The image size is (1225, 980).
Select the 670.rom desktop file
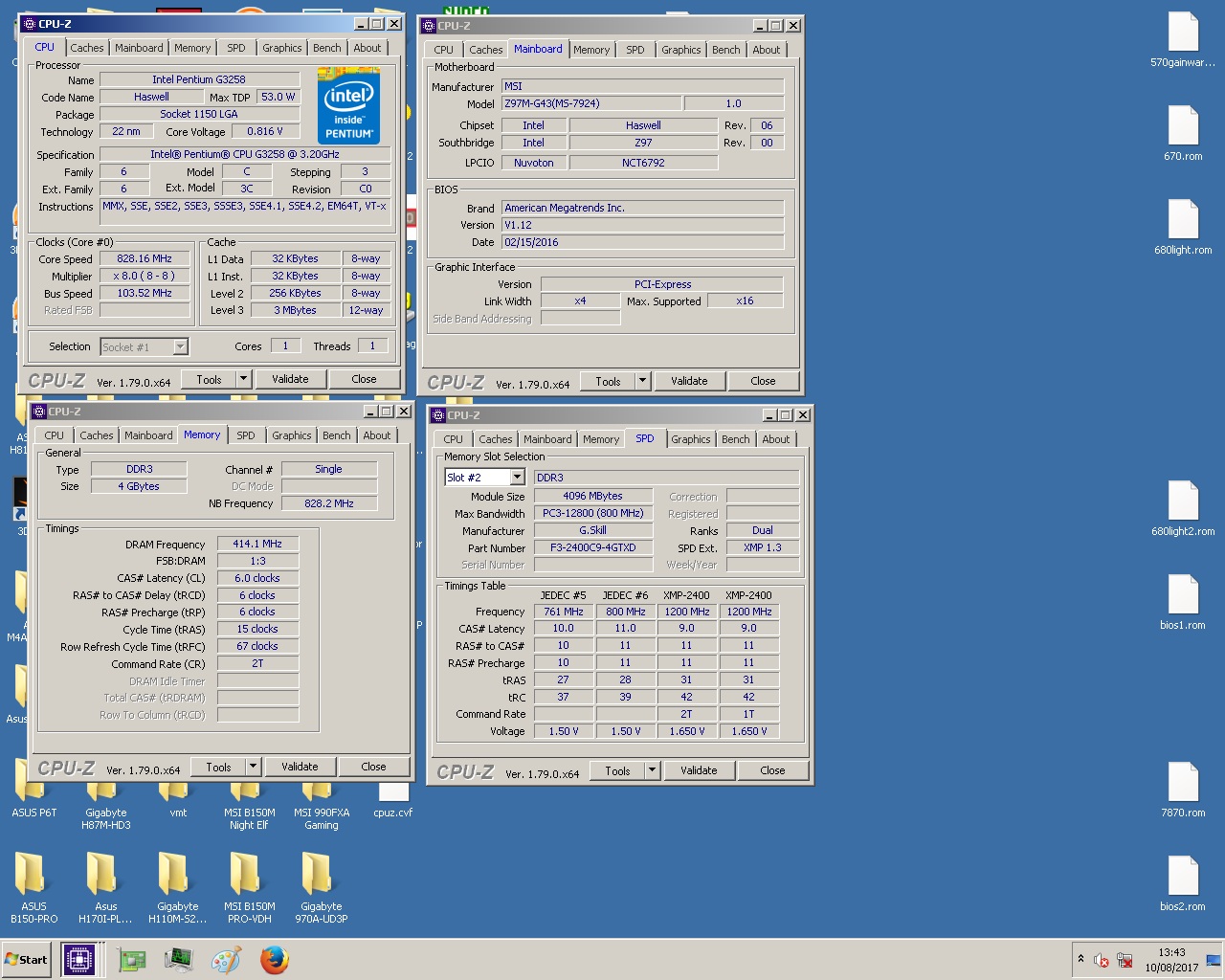point(1183,134)
